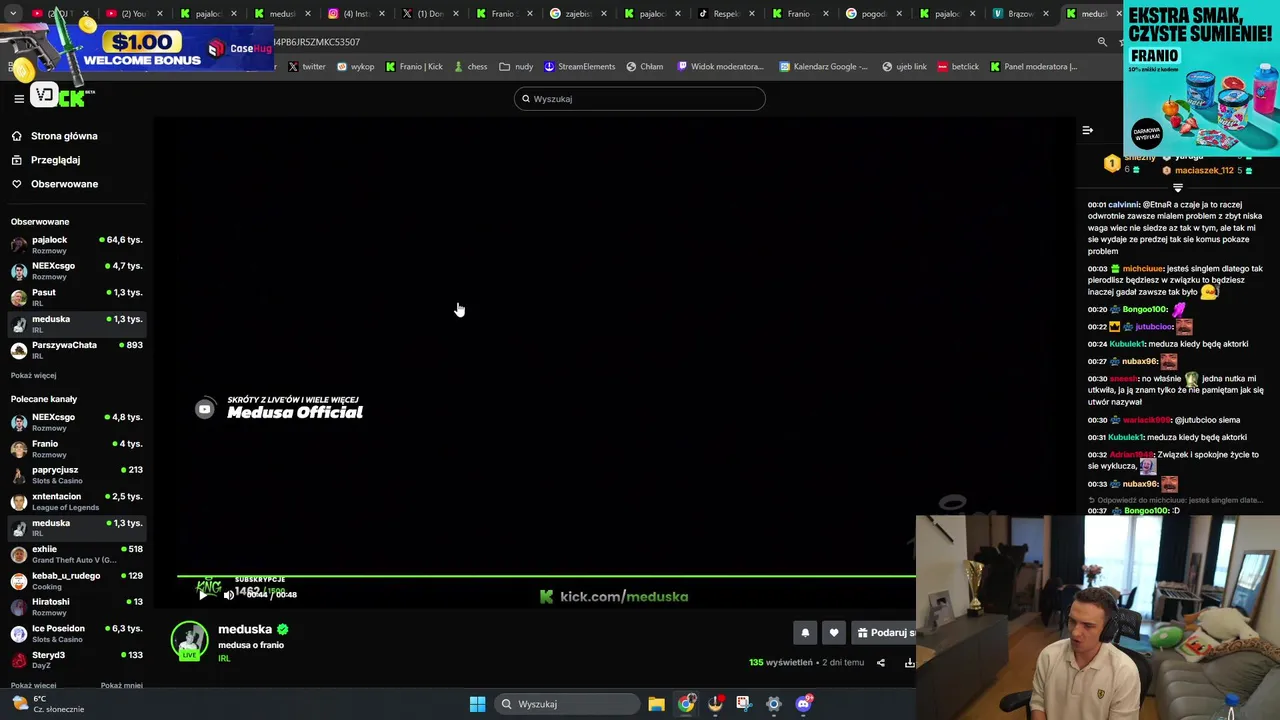
Task: Share the clip via the share icon
Action: 881,662
